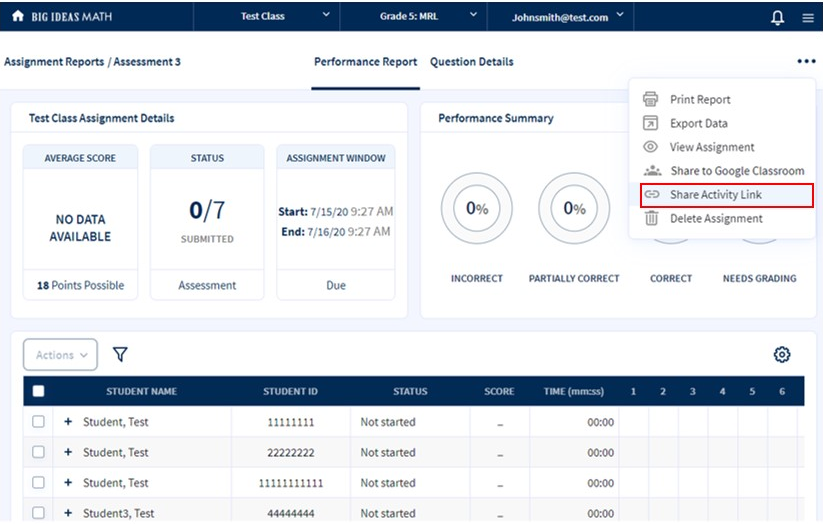Sort by TIME (mm:ss) column header

tap(574, 392)
